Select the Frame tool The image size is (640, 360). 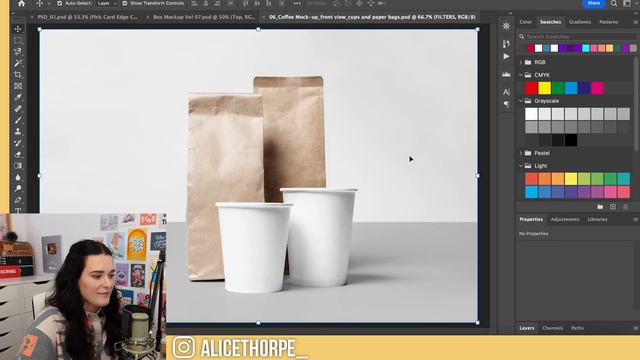(18, 86)
